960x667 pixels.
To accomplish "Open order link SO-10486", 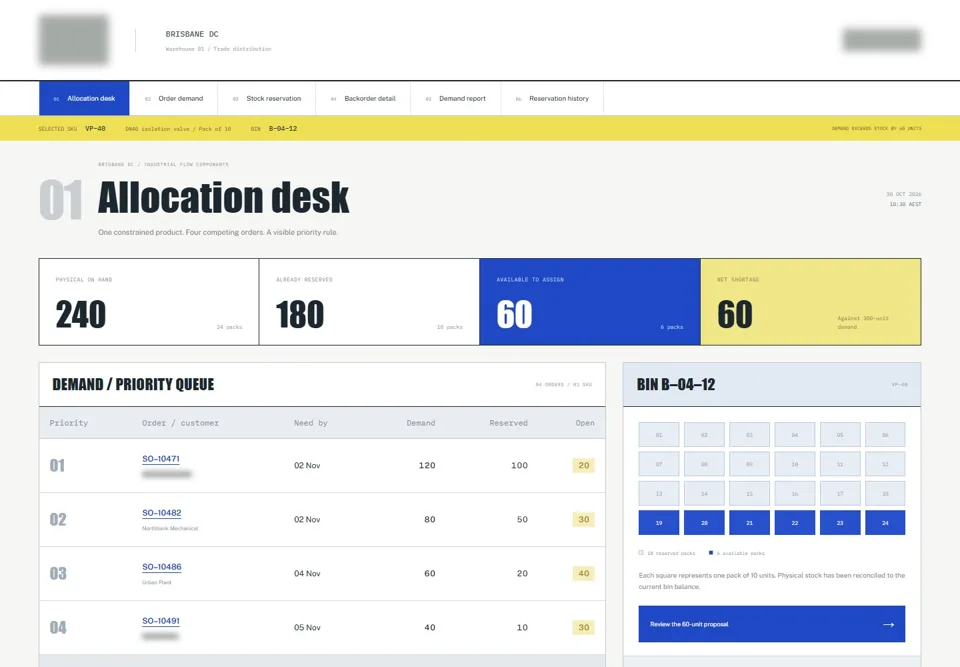I will pyautogui.click(x=162, y=567).
